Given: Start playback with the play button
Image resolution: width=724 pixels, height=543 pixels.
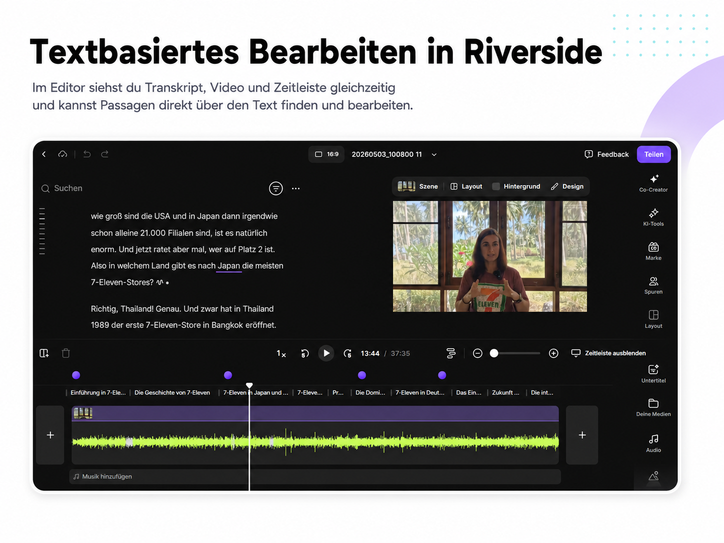Looking at the screenshot, I should pyautogui.click(x=326, y=353).
